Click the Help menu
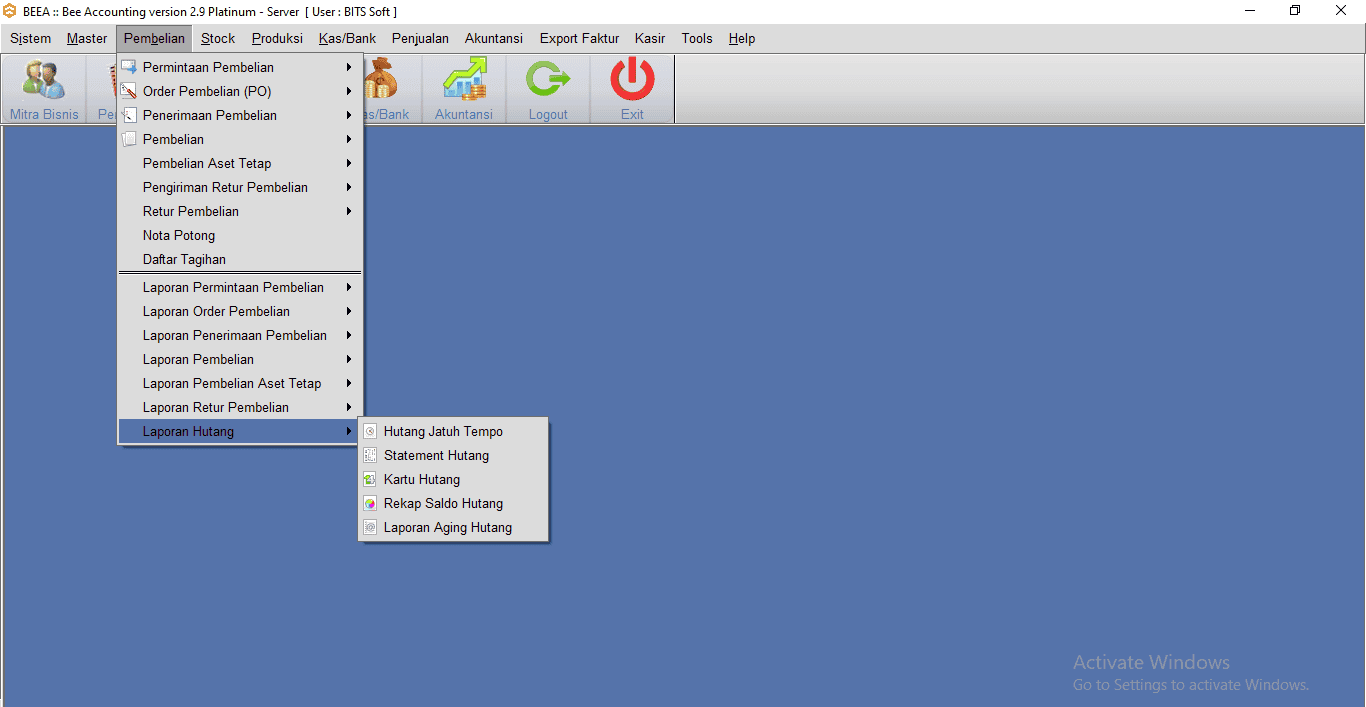Viewport: 1366px width, 707px height. (742, 39)
